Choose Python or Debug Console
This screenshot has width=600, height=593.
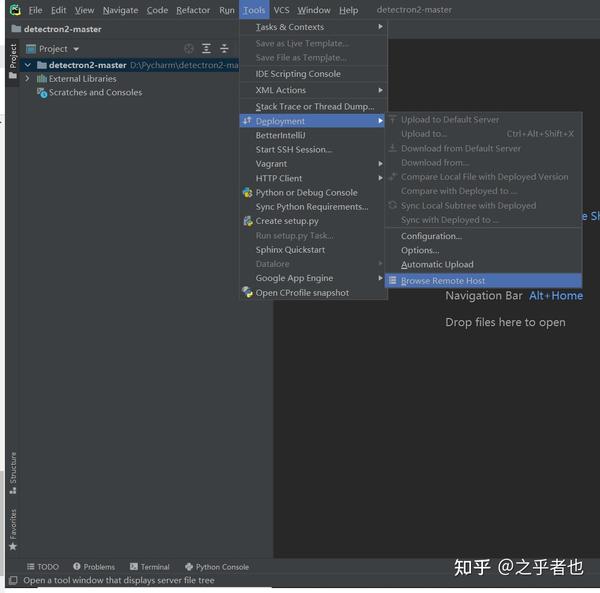pos(313,192)
